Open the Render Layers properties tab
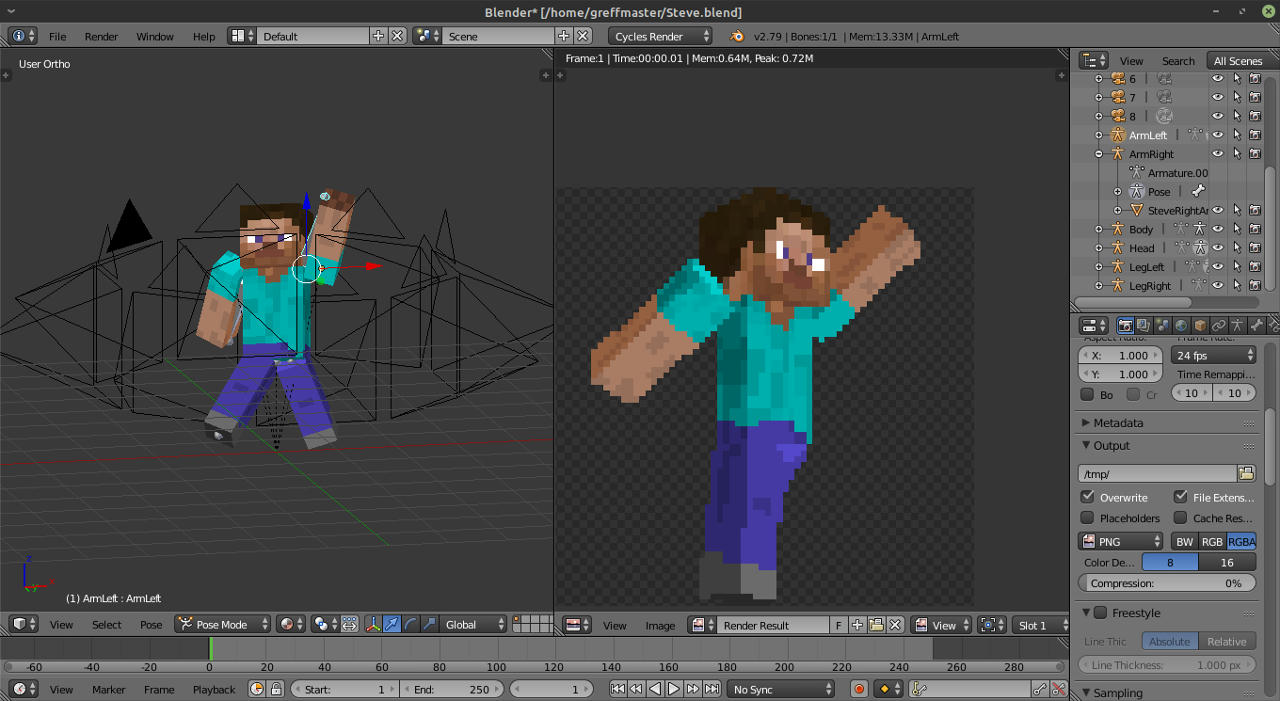The height and width of the screenshot is (701, 1280). tap(1143, 325)
